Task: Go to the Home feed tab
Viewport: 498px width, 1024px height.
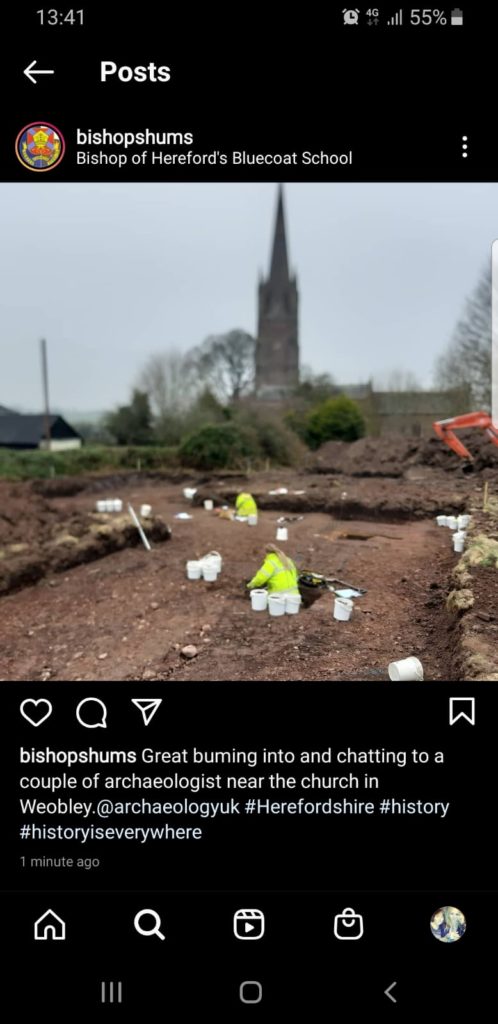Action: click(x=50, y=925)
